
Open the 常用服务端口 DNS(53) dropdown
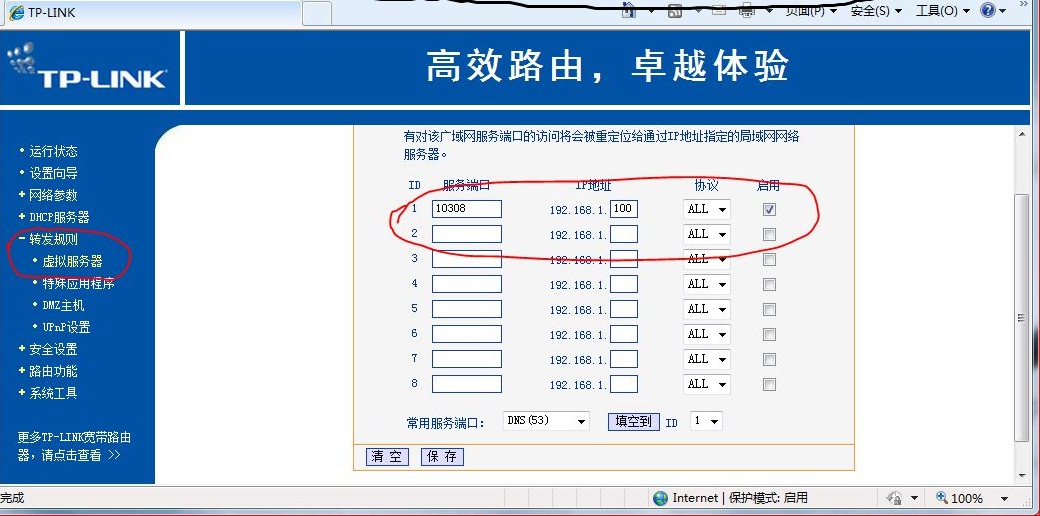546,421
